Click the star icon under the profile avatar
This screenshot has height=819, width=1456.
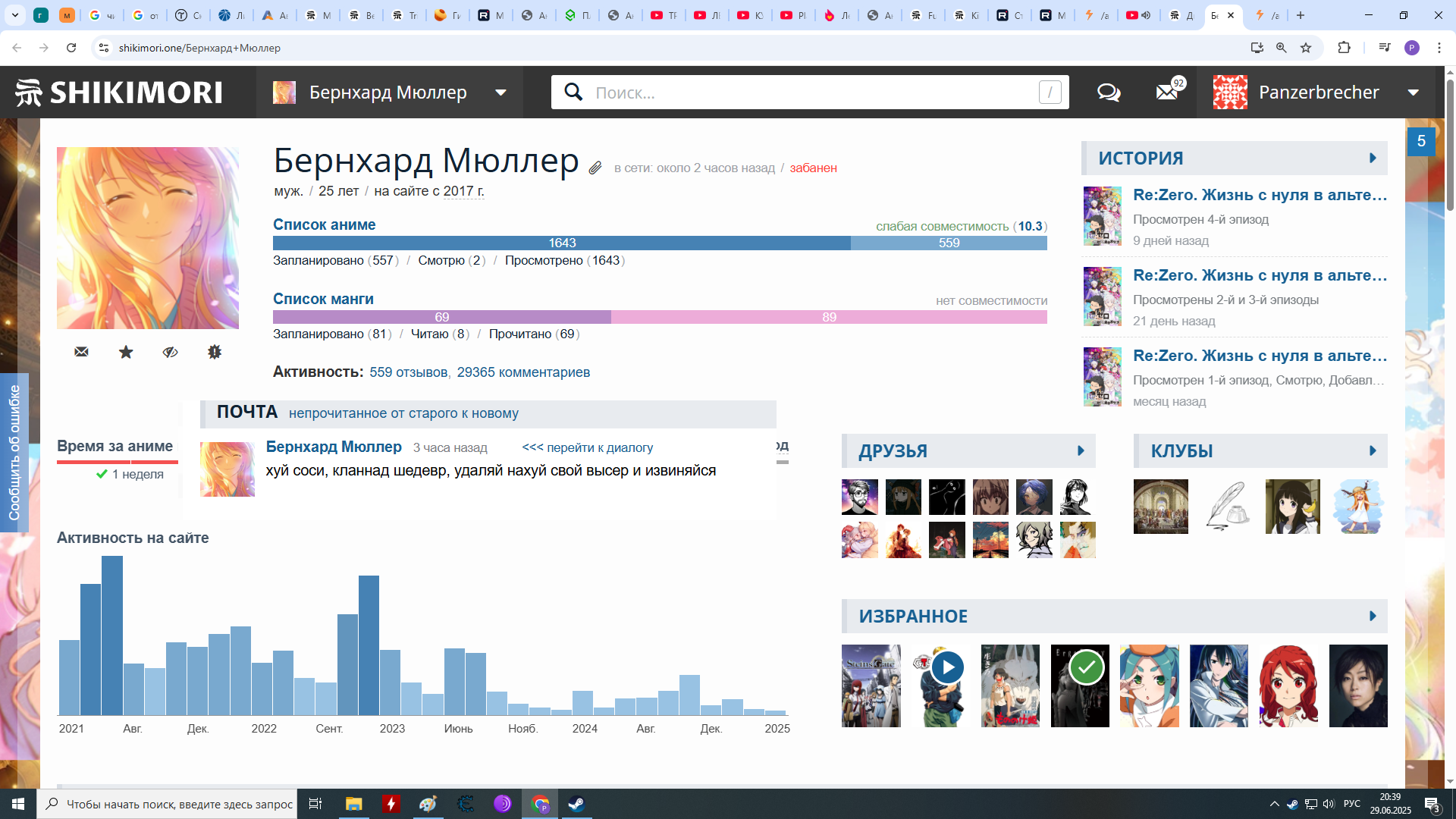(x=126, y=352)
